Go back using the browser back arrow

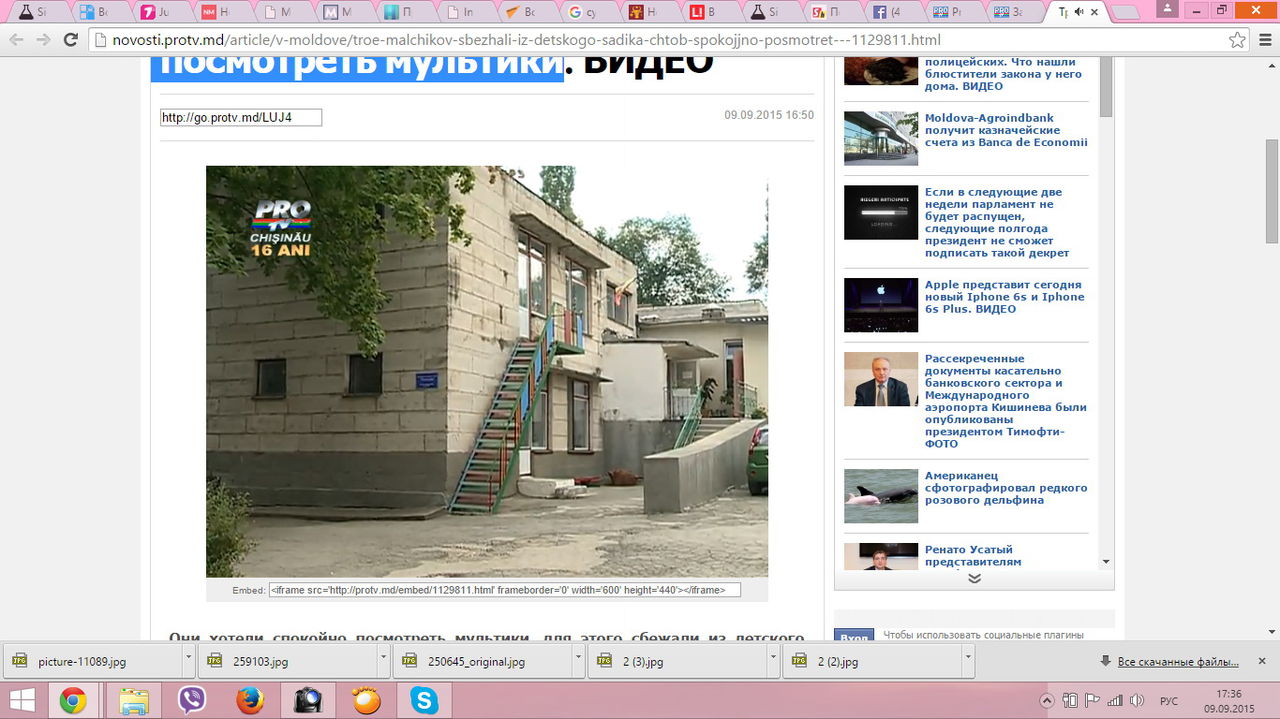pyautogui.click(x=16, y=40)
